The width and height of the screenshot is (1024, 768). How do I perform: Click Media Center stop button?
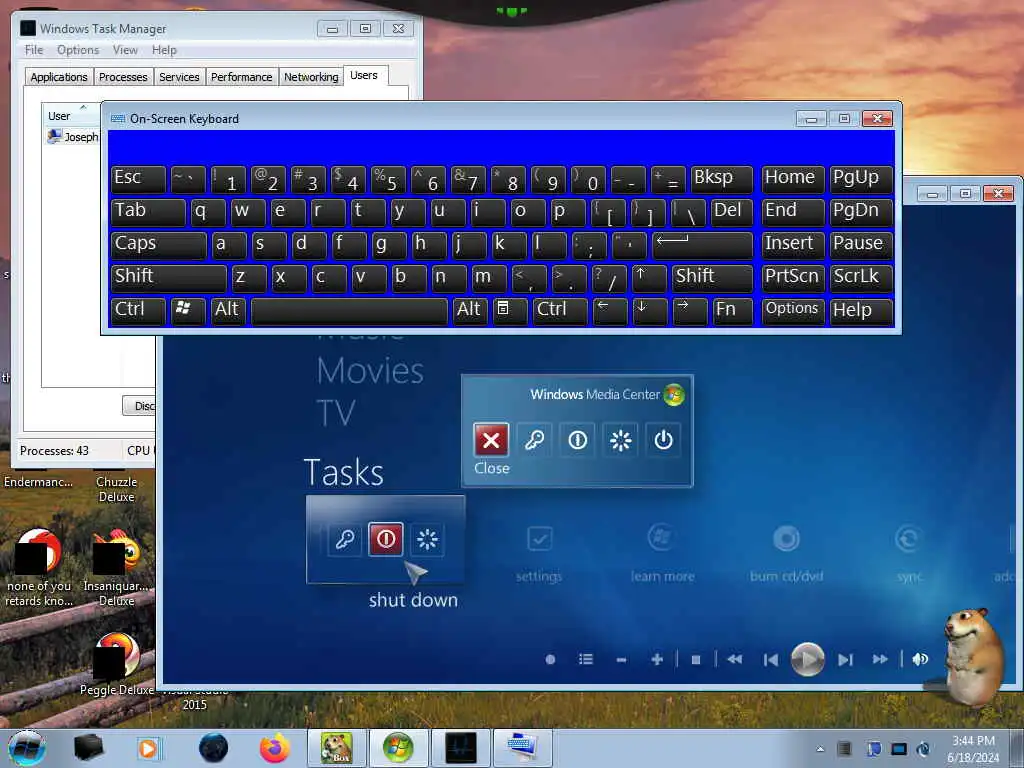[x=696, y=660]
